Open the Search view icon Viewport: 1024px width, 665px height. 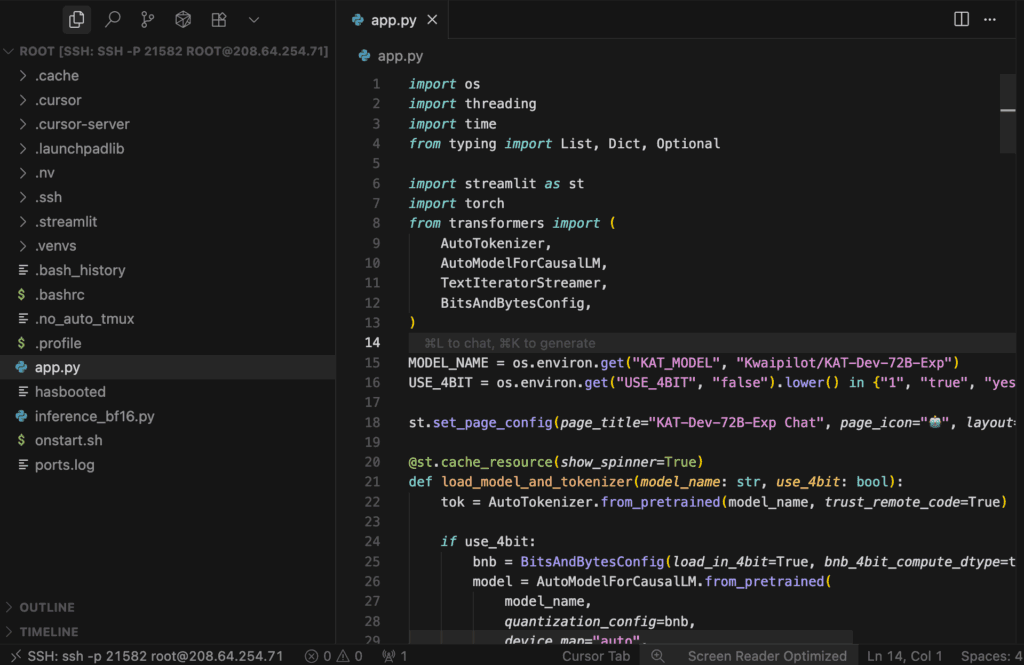[113, 19]
